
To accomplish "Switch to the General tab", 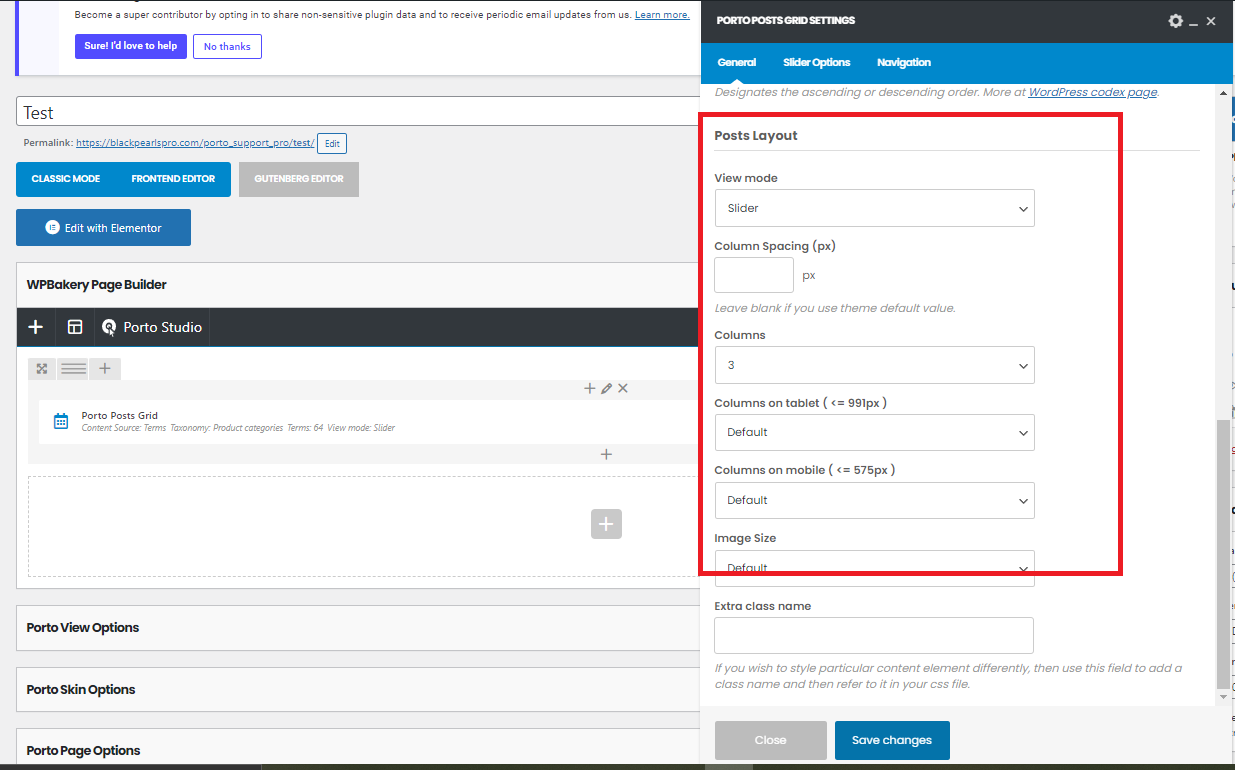I will (737, 62).
